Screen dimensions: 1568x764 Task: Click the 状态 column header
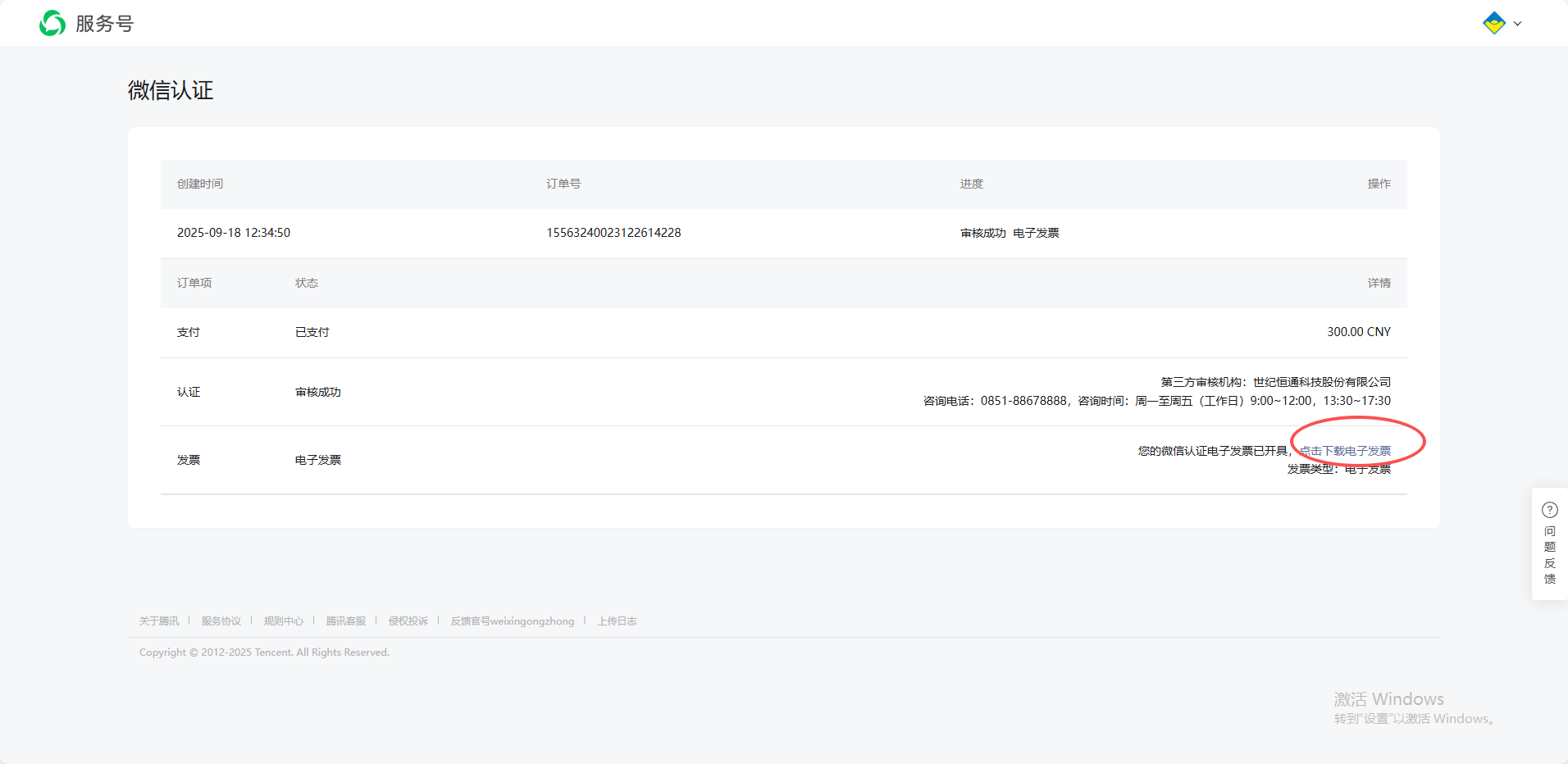[307, 283]
